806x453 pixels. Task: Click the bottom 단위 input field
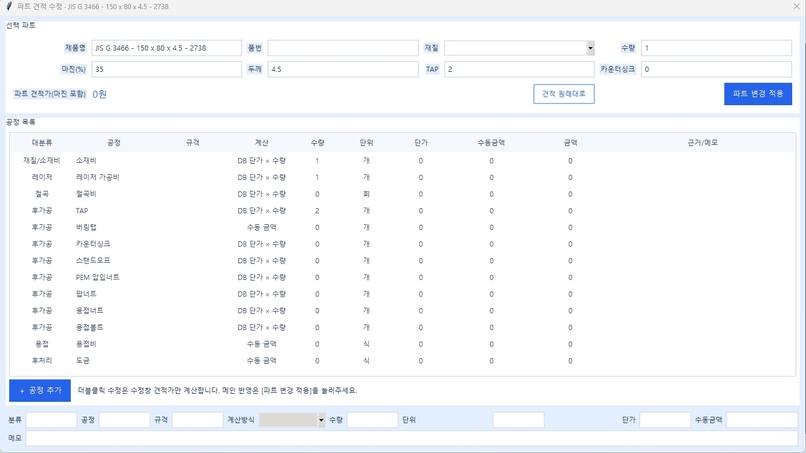519,420
